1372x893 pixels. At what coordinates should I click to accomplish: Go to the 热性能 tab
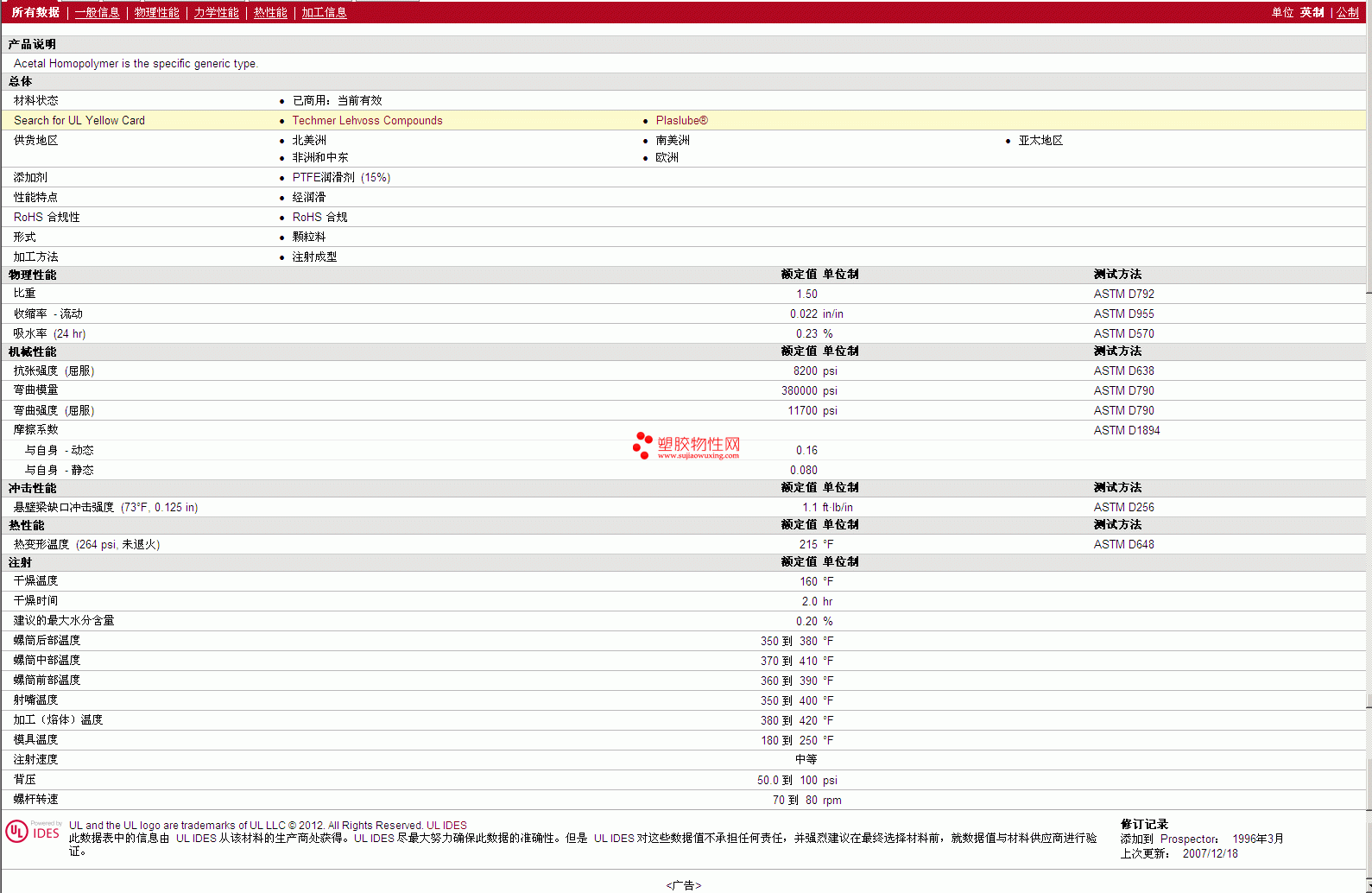tap(270, 12)
